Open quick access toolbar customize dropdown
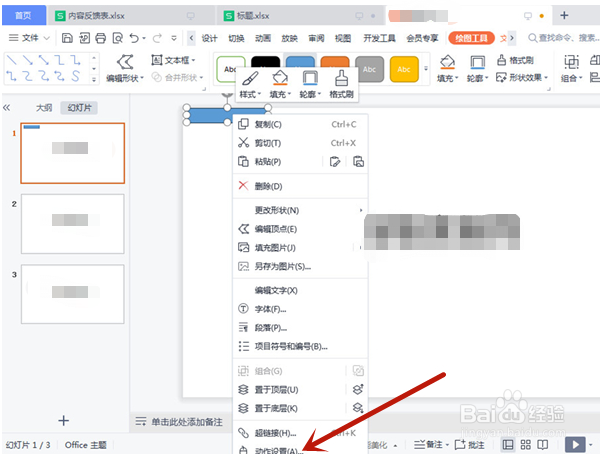The image size is (600, 454). coord(174,38)
